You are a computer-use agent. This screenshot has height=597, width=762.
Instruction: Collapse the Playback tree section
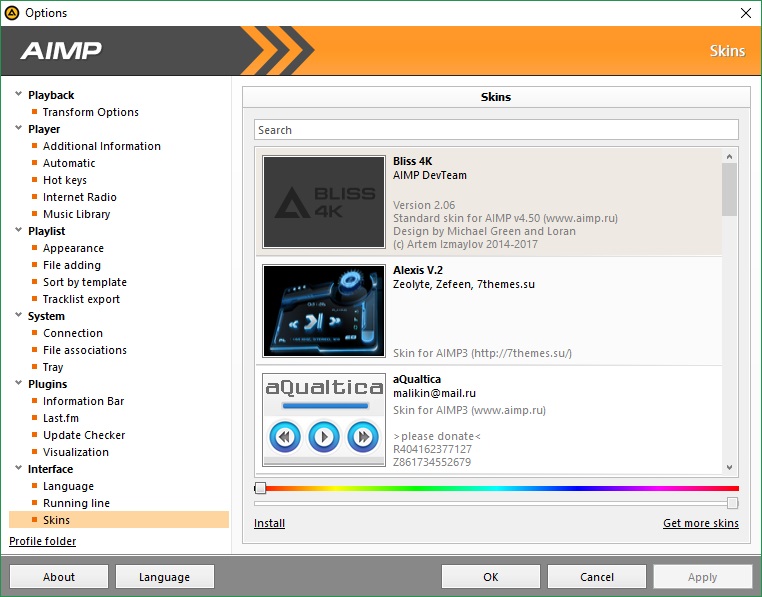(x=18, y=94)
